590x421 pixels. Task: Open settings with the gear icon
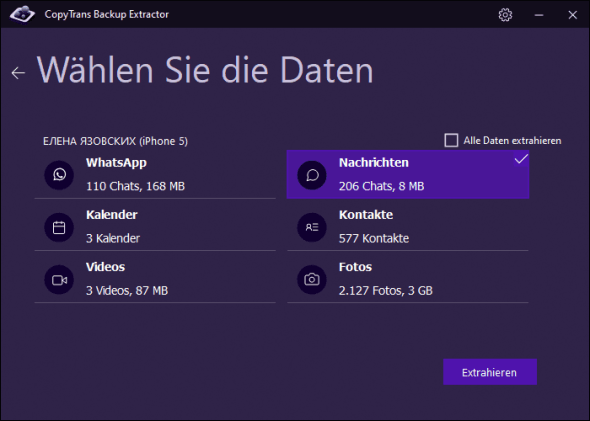click(x=505, y=15)
